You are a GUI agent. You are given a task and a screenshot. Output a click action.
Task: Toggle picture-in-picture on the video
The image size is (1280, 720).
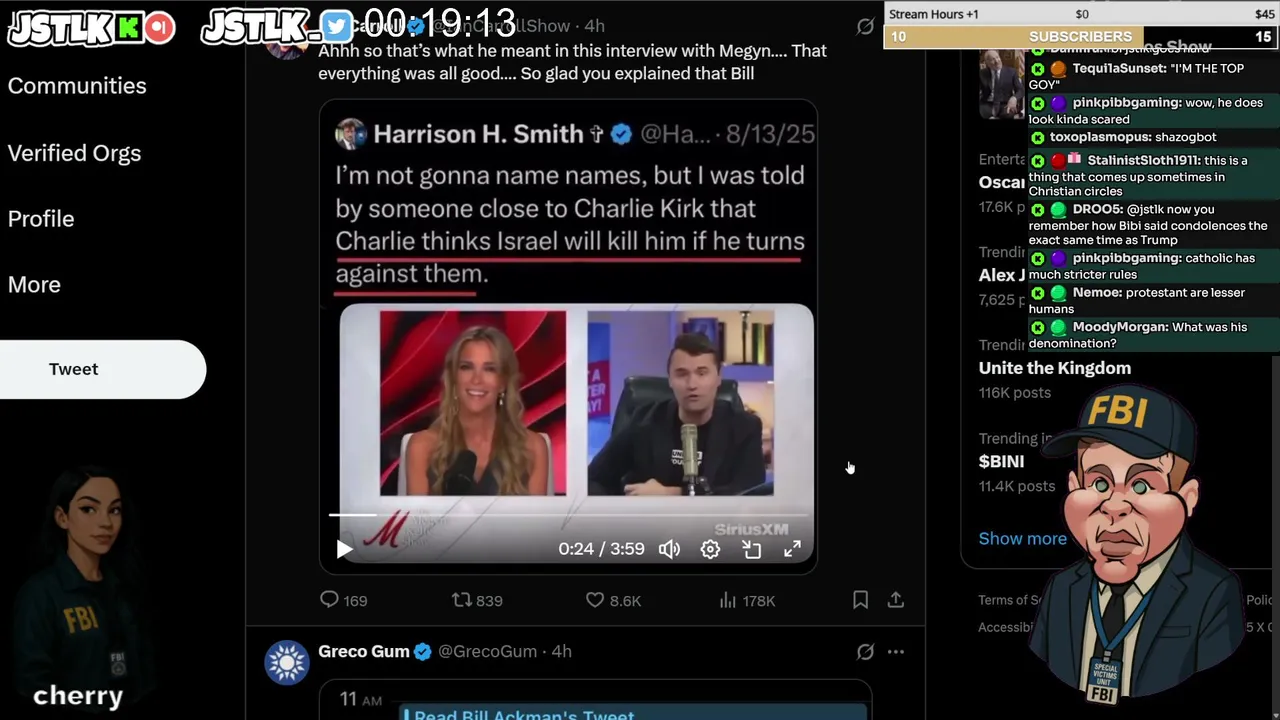click(752, 549)
